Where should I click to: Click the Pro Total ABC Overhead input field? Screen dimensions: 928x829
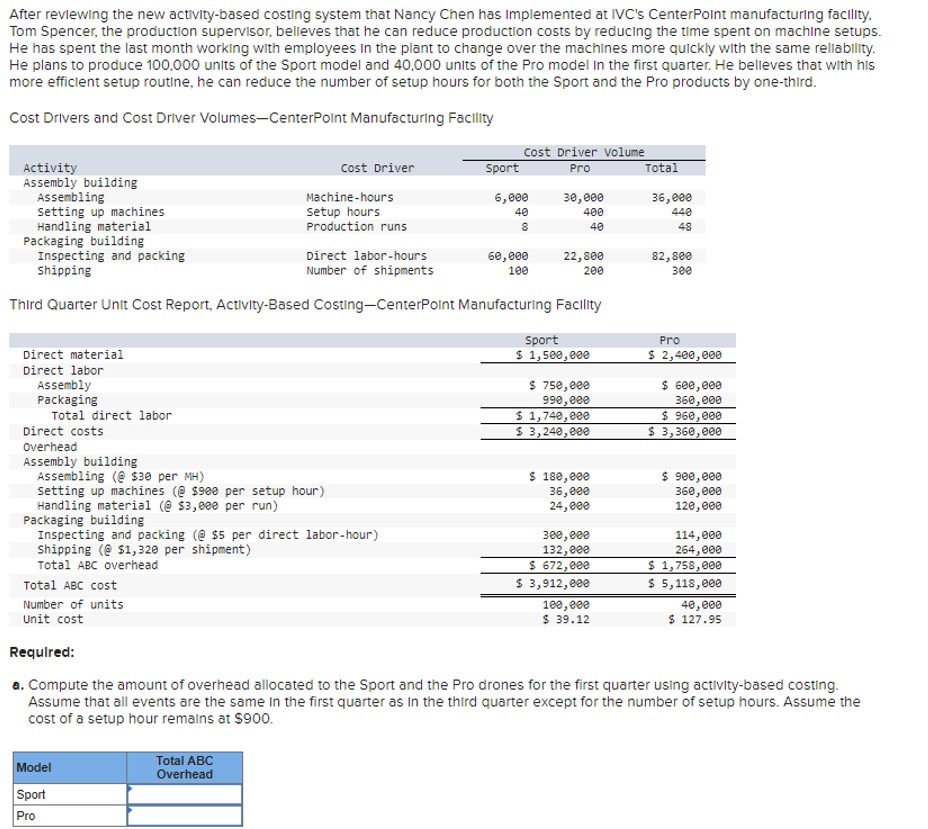pyautogui.click(x=185, y=816)
